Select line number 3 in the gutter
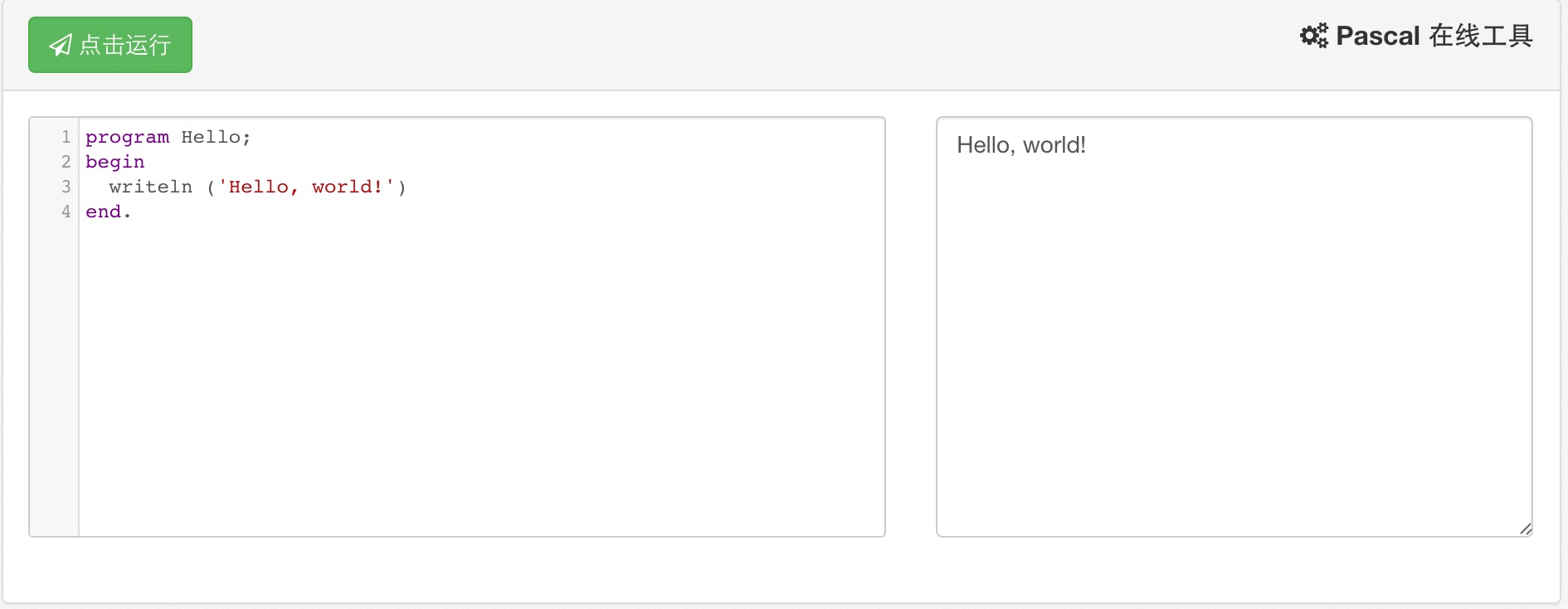 click(x=66, y=187)
